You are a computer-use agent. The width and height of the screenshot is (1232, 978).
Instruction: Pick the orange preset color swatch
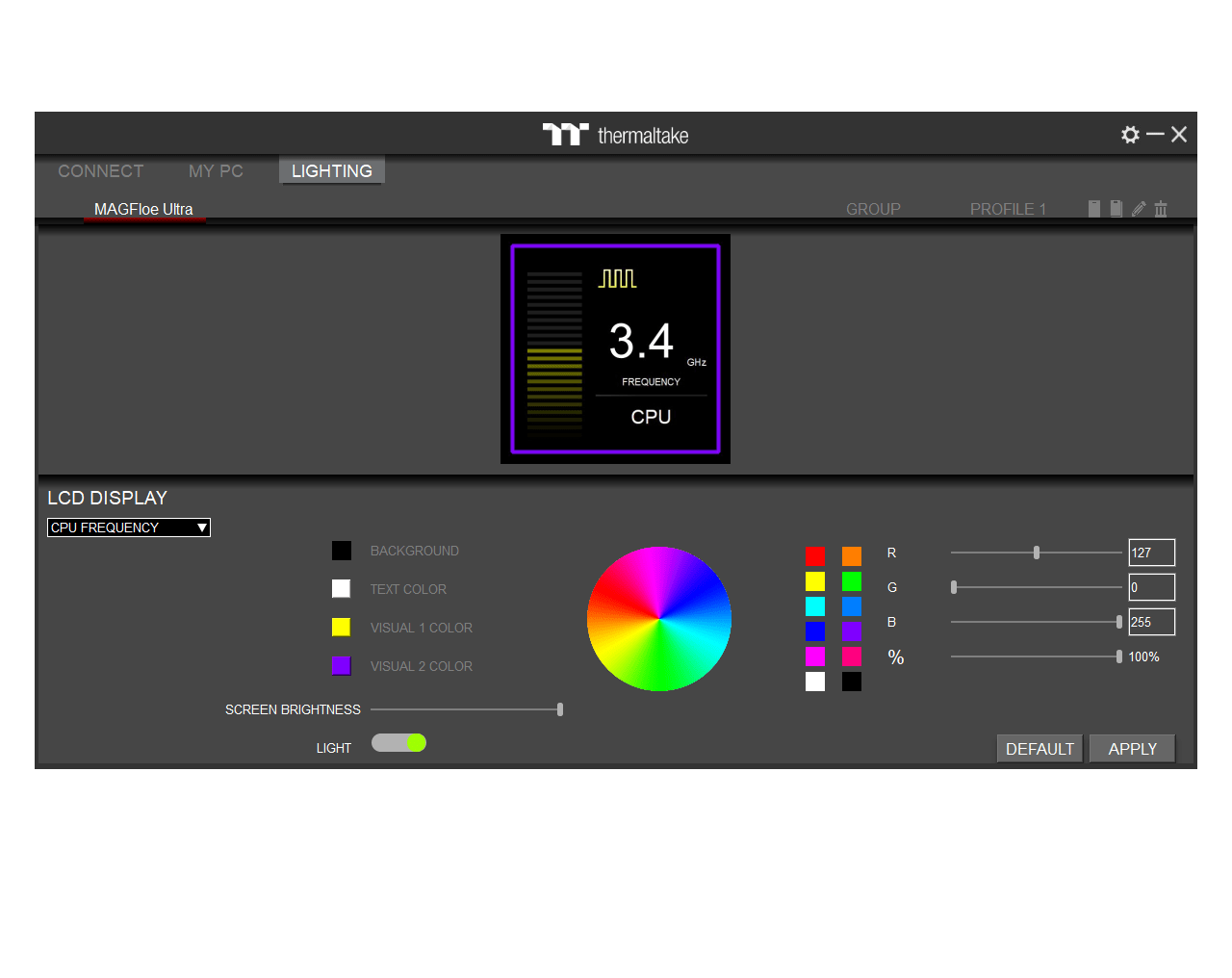pyautogui.click(x=852, y=556)
